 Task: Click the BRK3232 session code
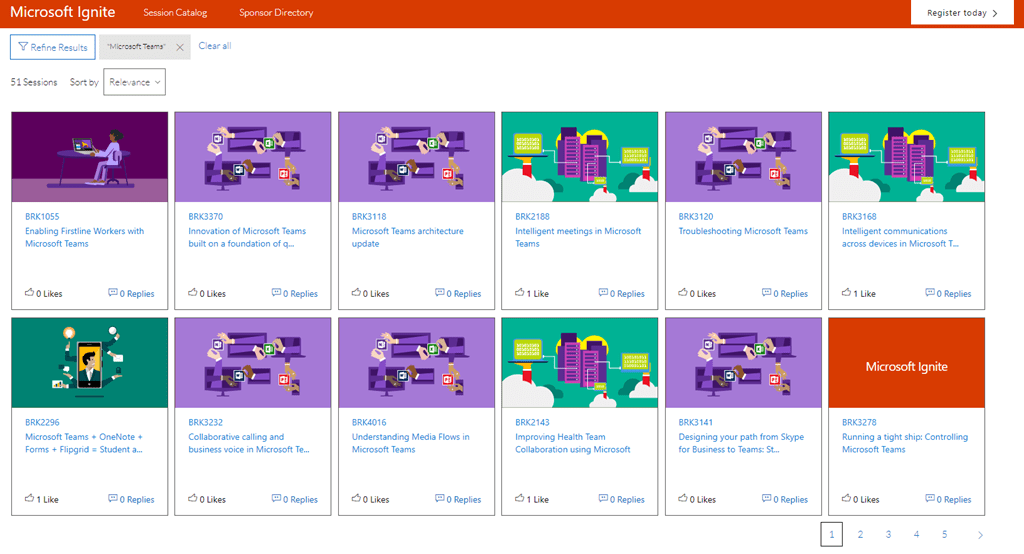point(206,422)
